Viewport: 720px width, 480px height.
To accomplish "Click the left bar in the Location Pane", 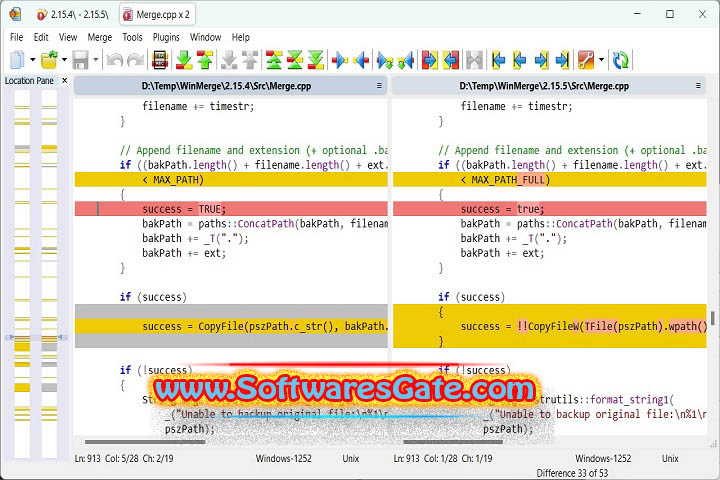I will point(22,273).
